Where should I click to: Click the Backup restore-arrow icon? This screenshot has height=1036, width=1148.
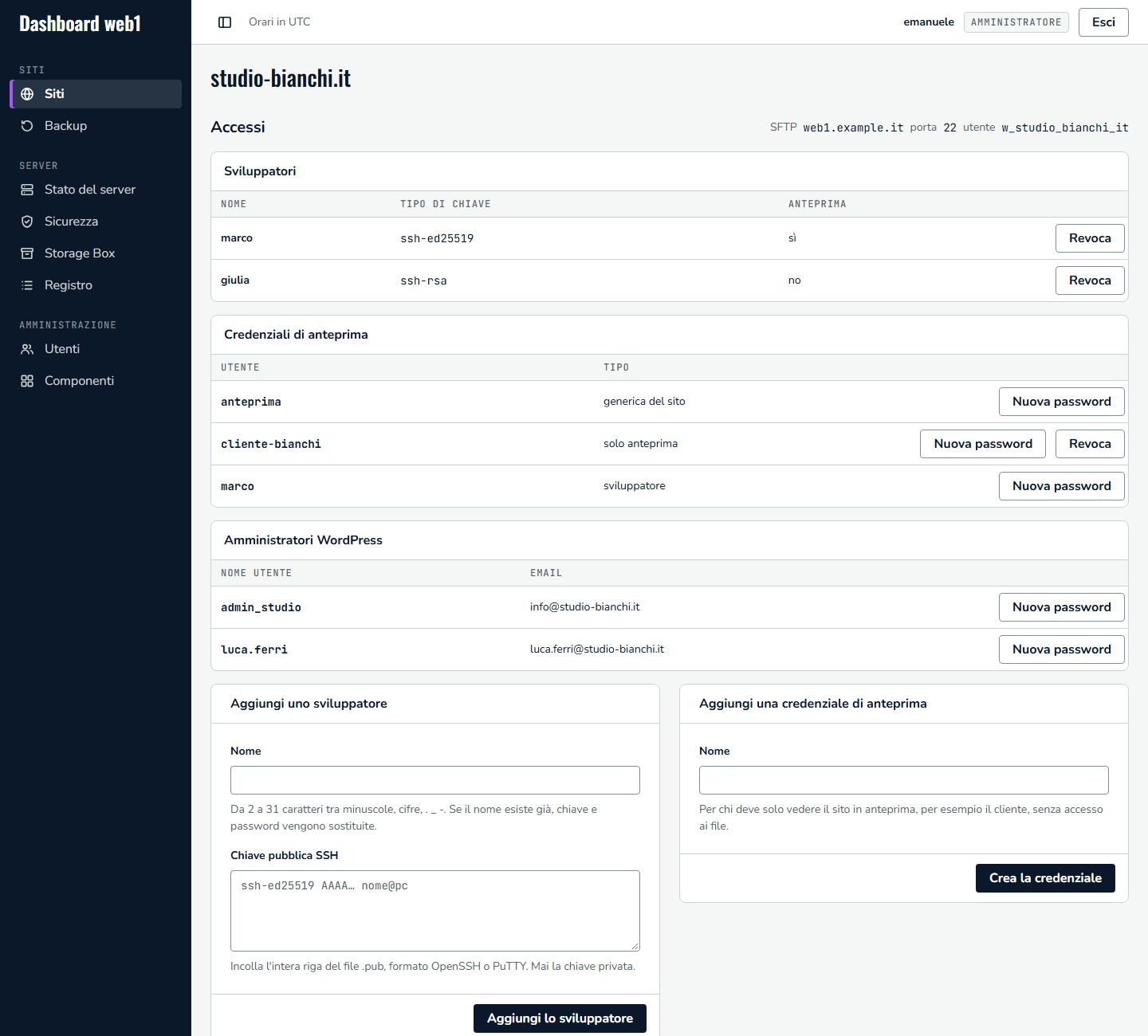point(27,126)
